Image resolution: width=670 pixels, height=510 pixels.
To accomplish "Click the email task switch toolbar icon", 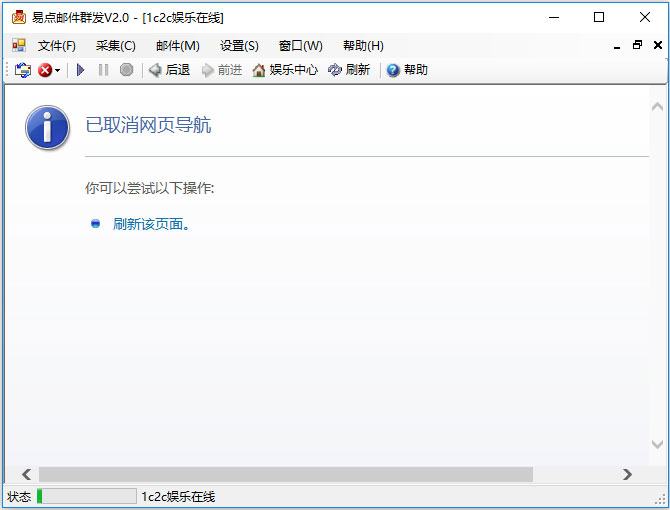I will point(23,70).
